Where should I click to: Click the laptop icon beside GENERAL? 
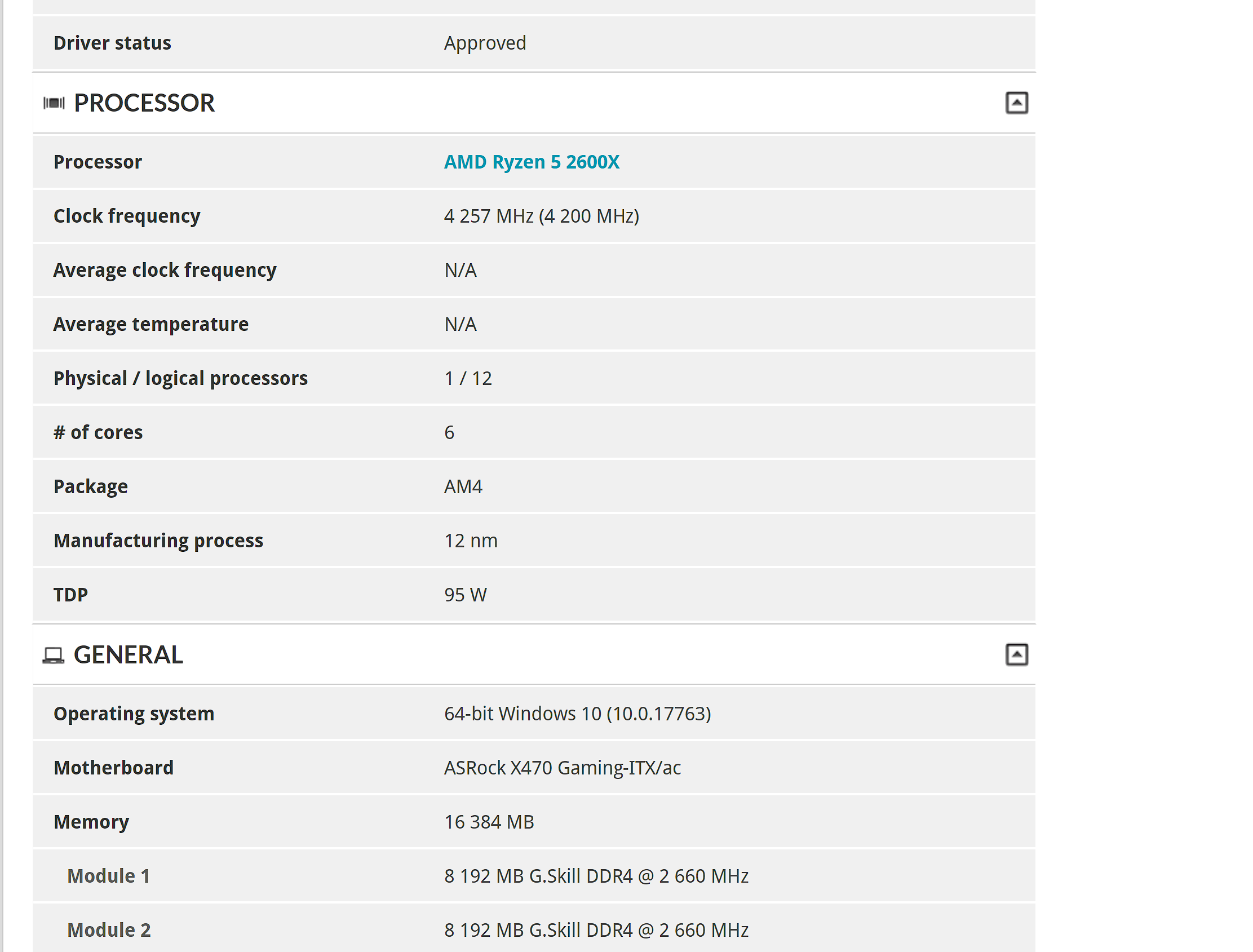(x=54, y=655)
